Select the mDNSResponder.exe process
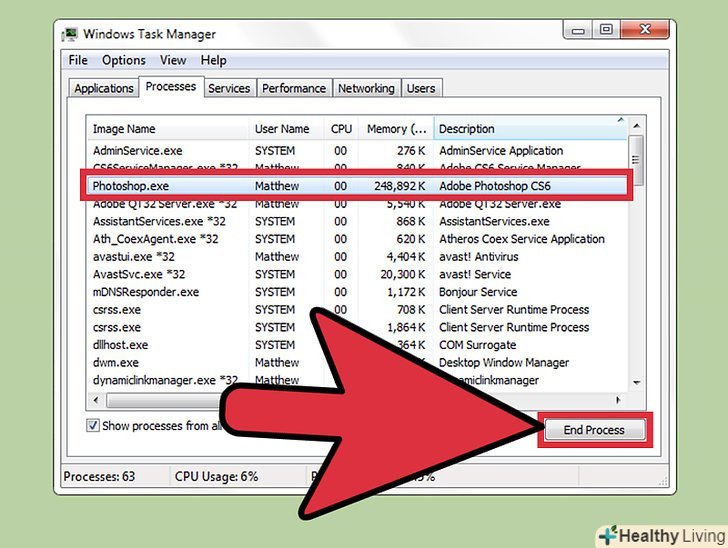This screenshot has width=728, height=548. point(357,292)
